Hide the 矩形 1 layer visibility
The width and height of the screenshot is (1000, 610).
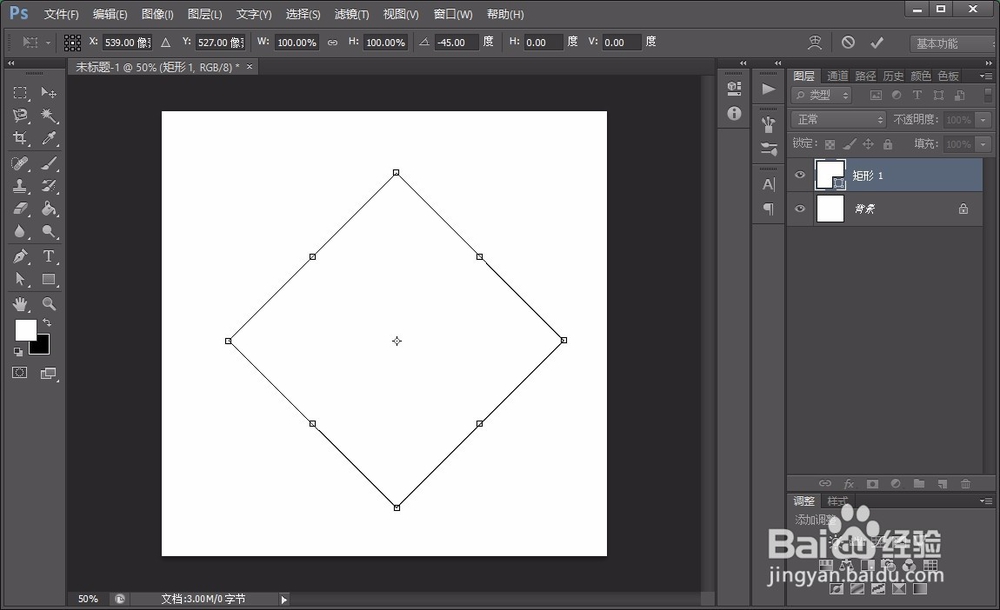[x=799, y=174]
